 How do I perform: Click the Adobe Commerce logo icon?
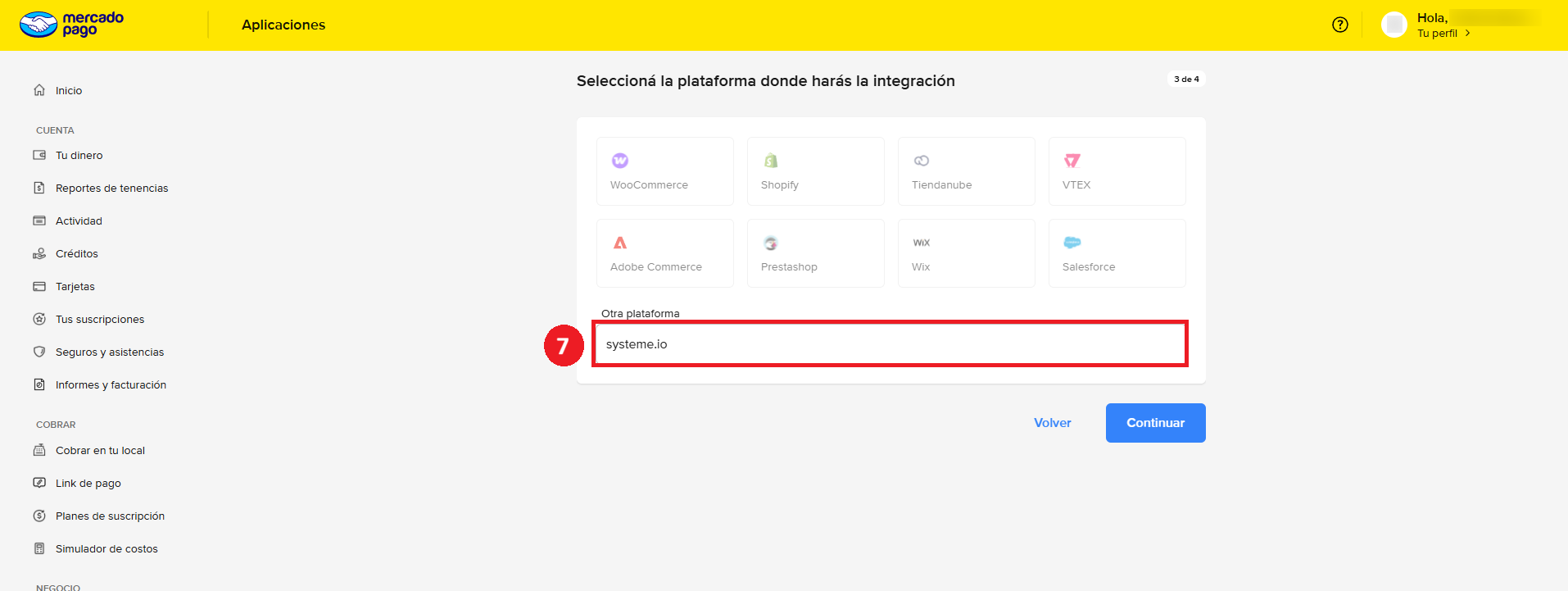tap(620, 243)
